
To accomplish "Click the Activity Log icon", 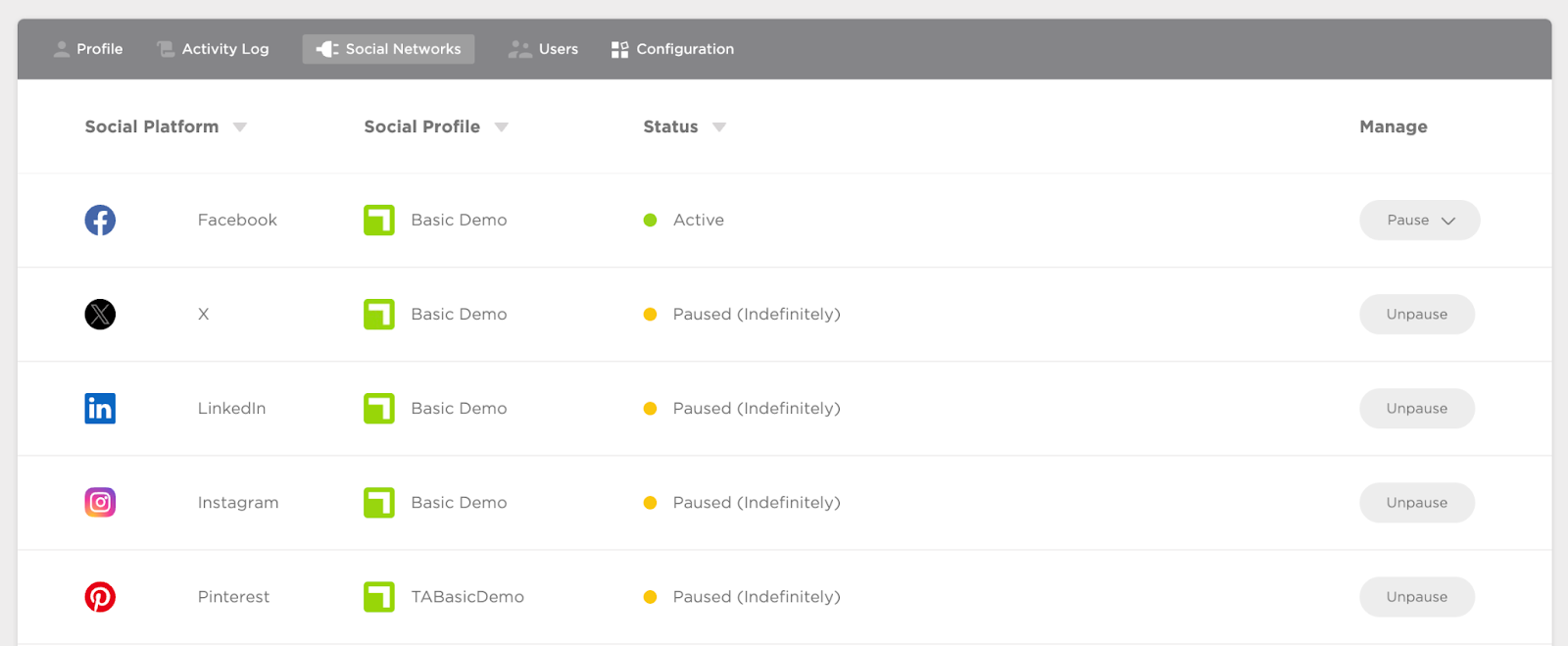I will [166, 49].
